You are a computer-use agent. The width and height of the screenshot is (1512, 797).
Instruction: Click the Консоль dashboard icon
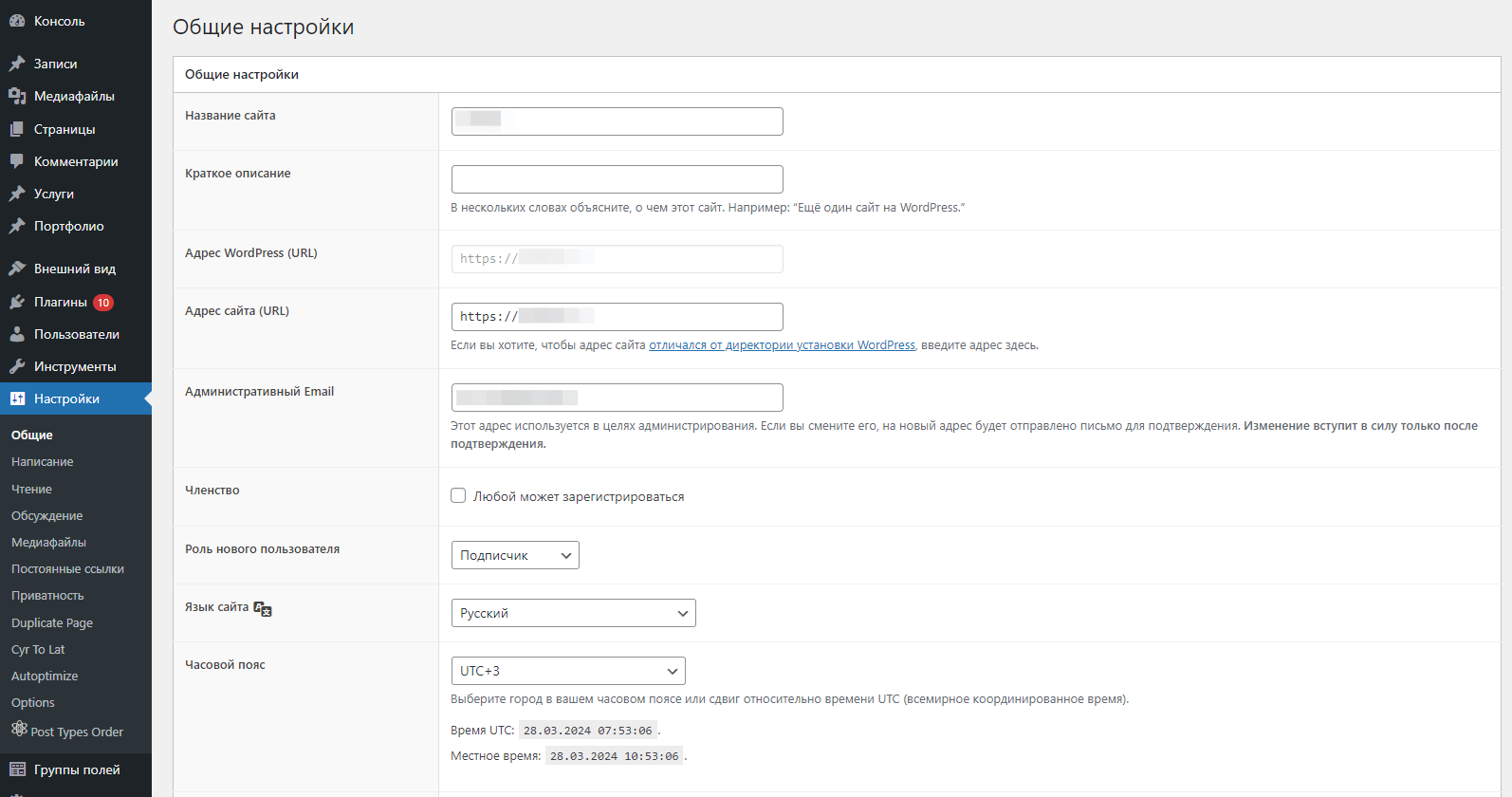point(17,21)
